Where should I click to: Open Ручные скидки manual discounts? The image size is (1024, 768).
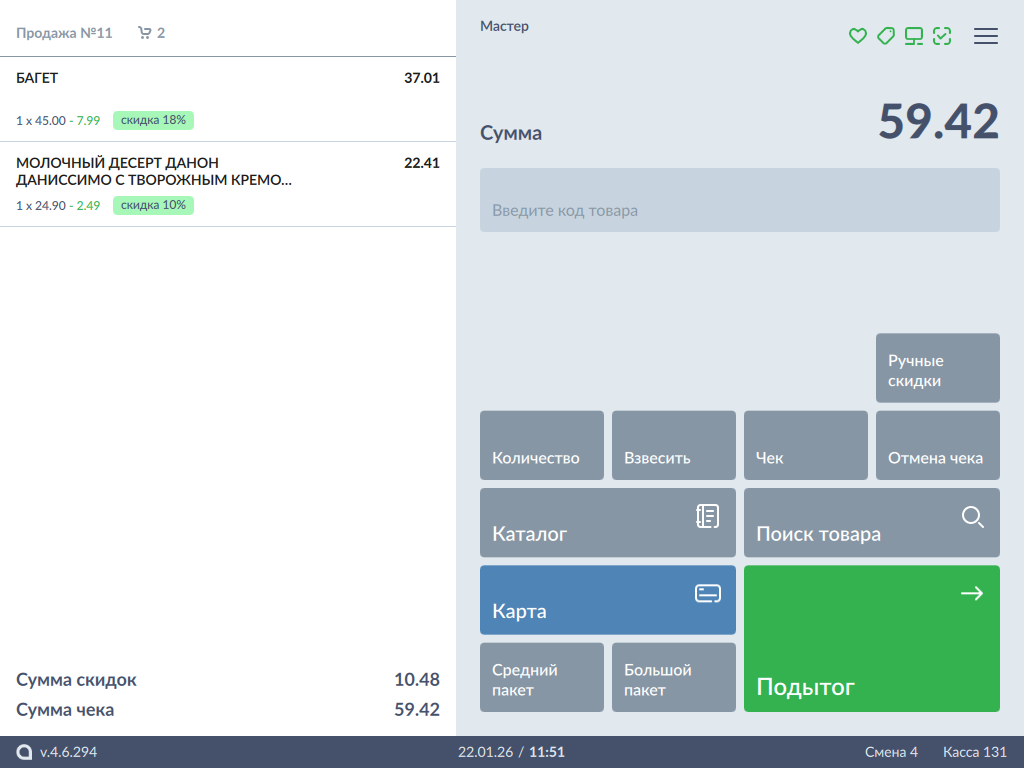(x=937, y=369)
